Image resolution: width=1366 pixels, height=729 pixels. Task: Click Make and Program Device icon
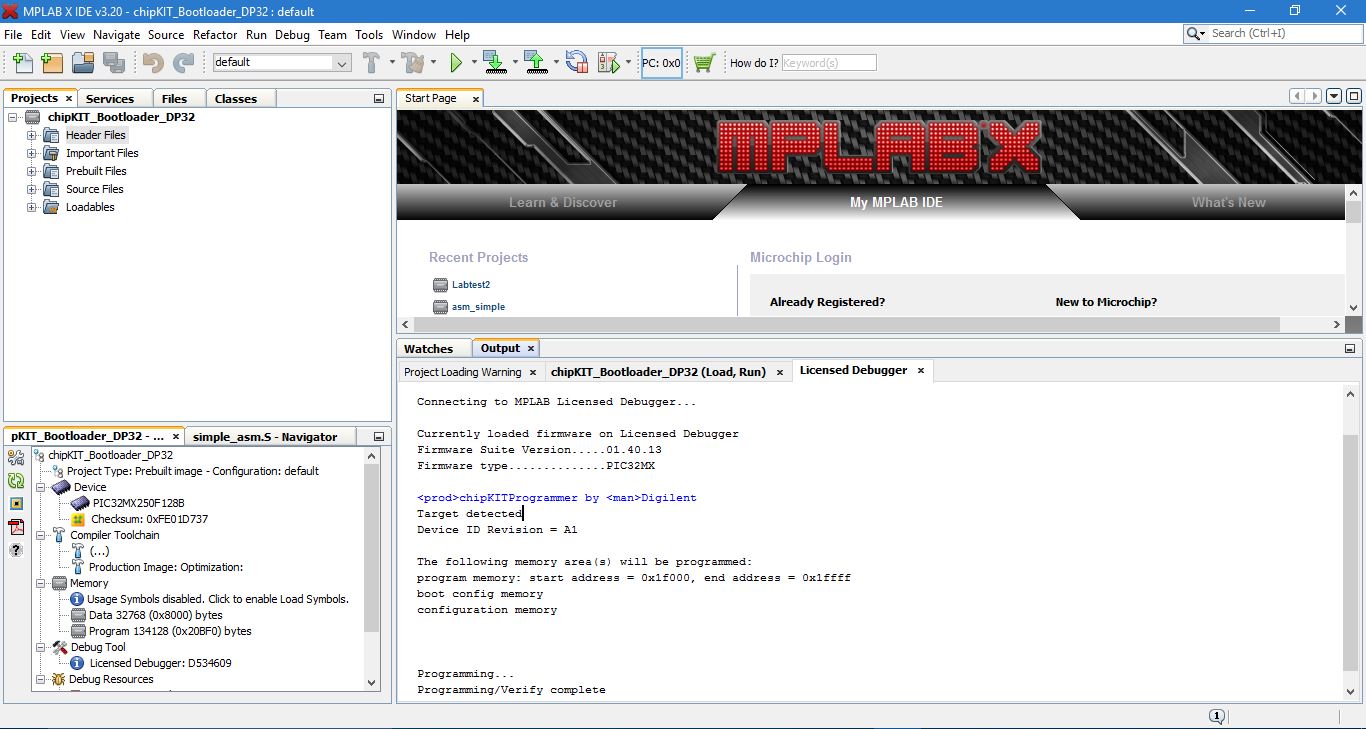point(494,63)
